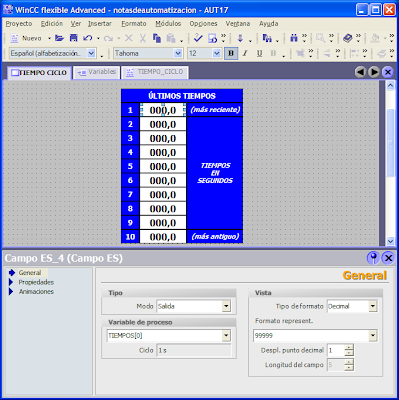This screenshot has height=400, width=399.
Task: Expand the undo history dropdown arrow
Action: pyautogui.click(x=98, y=39)
